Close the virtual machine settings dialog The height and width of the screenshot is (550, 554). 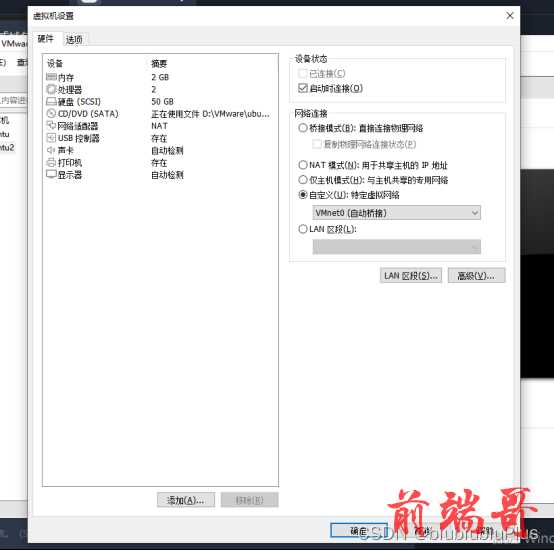click(x=509, y=16)
